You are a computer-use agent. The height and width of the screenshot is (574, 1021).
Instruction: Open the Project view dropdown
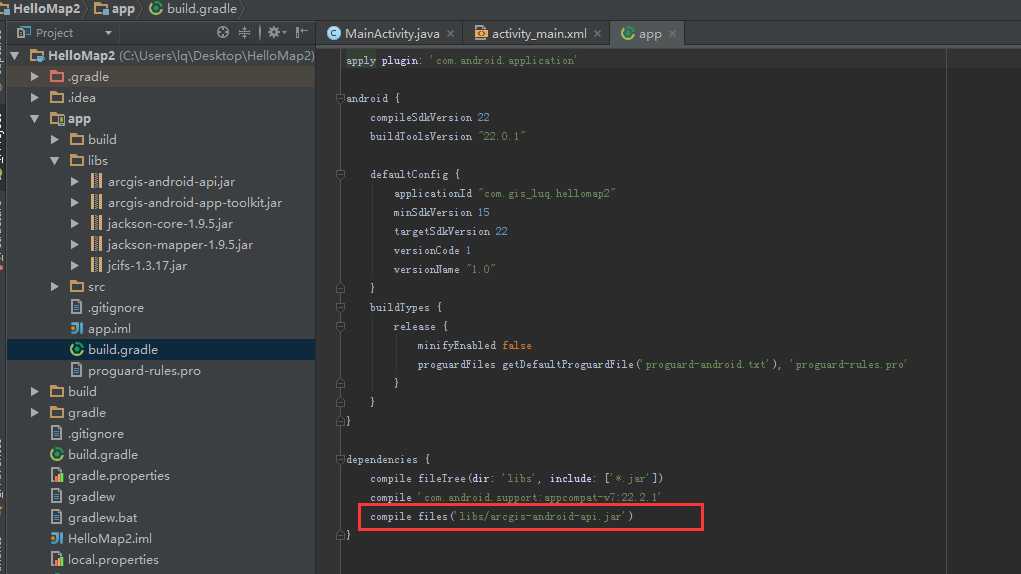pyautogui.click(x=108, y=33)
